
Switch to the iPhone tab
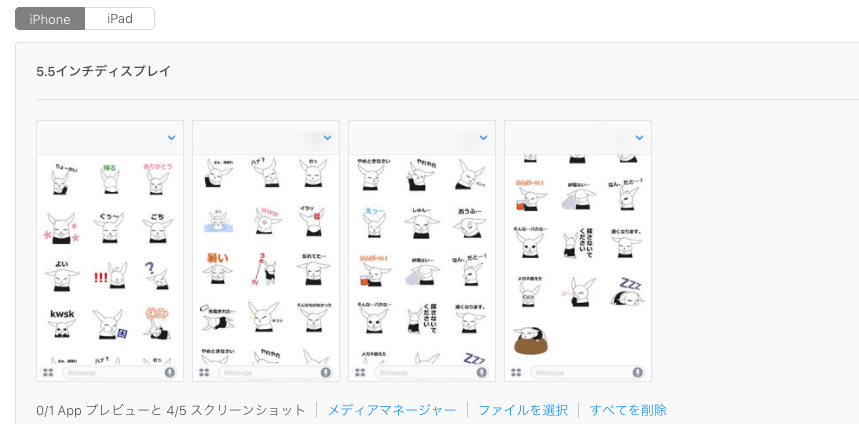(x=50, y=19)
